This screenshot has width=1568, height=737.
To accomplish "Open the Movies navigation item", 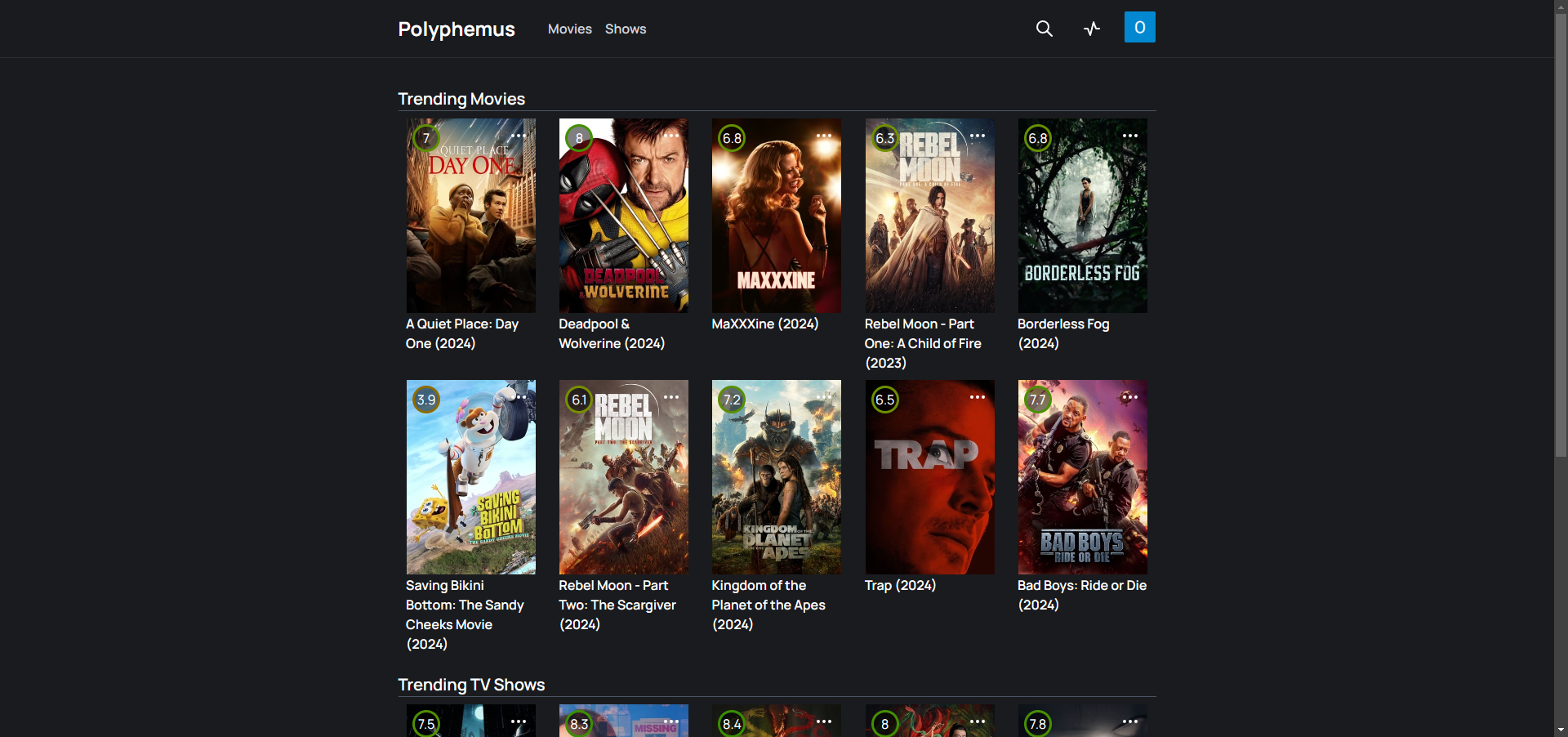I will pyautogui.click(x=570, y=29).
